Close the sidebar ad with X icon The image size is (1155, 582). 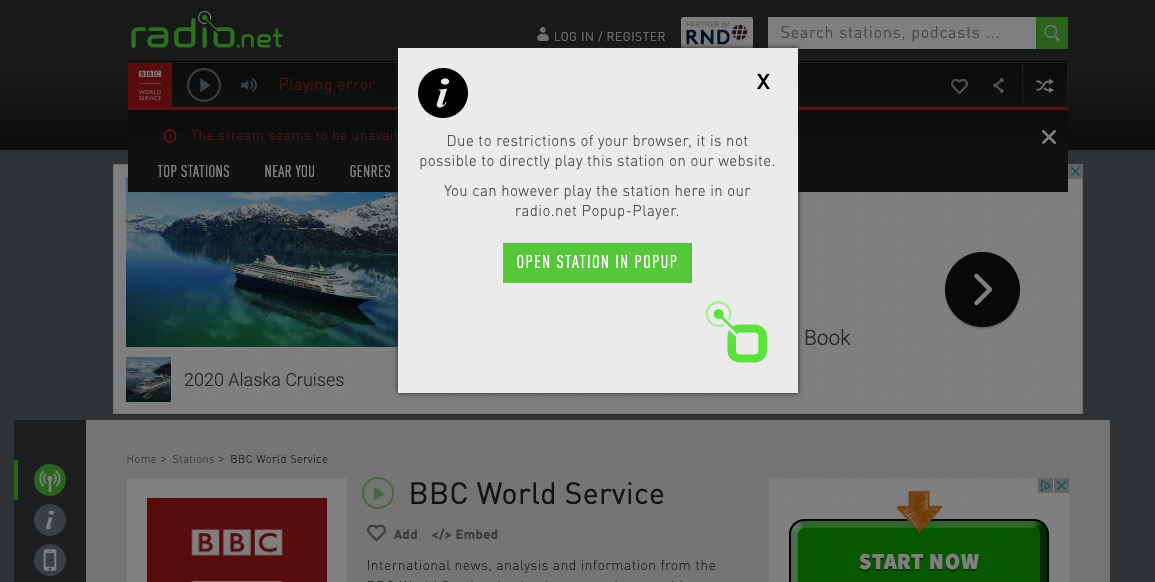click(1061, 485)
